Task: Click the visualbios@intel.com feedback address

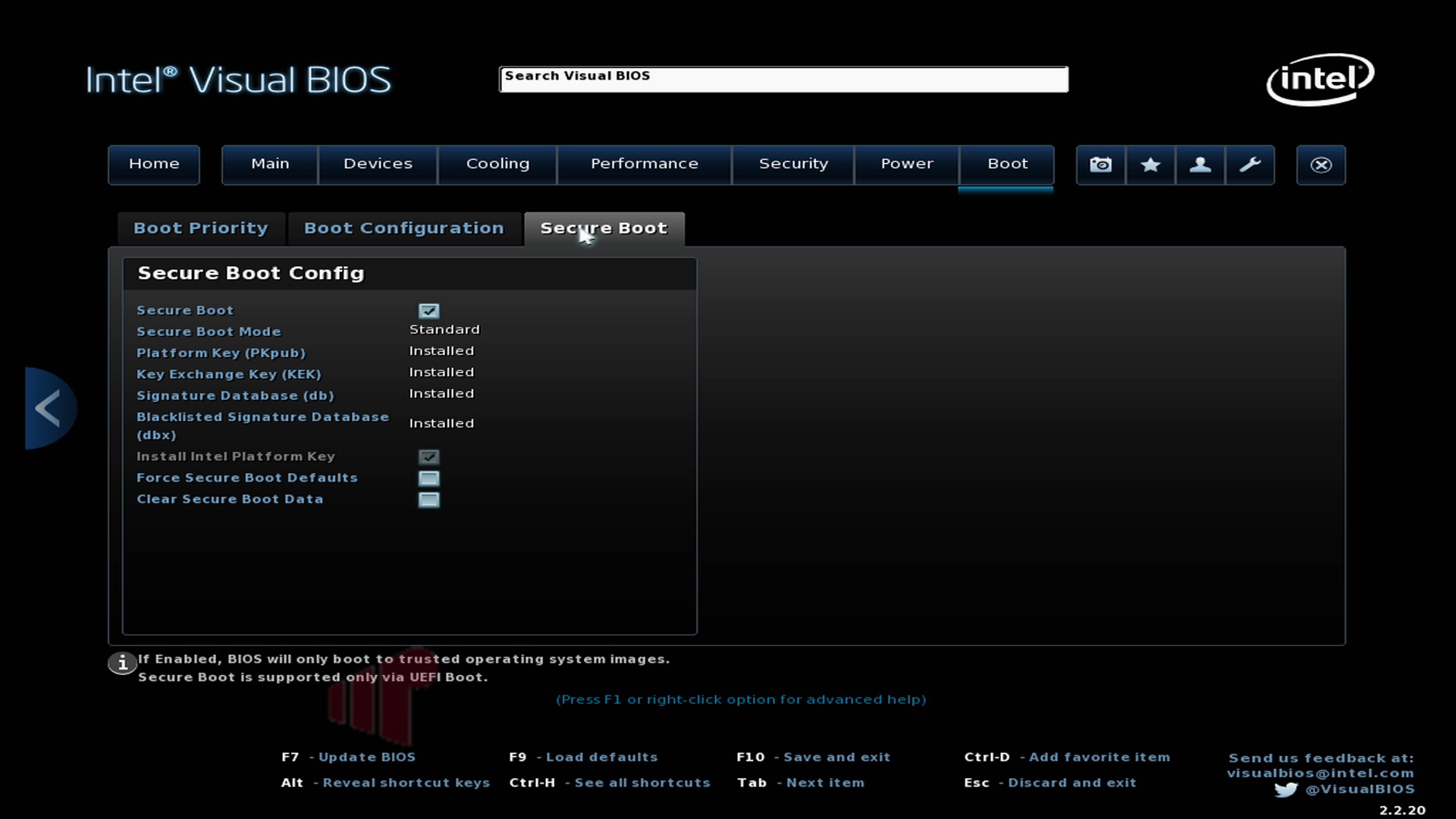Action: point(1320,773)
